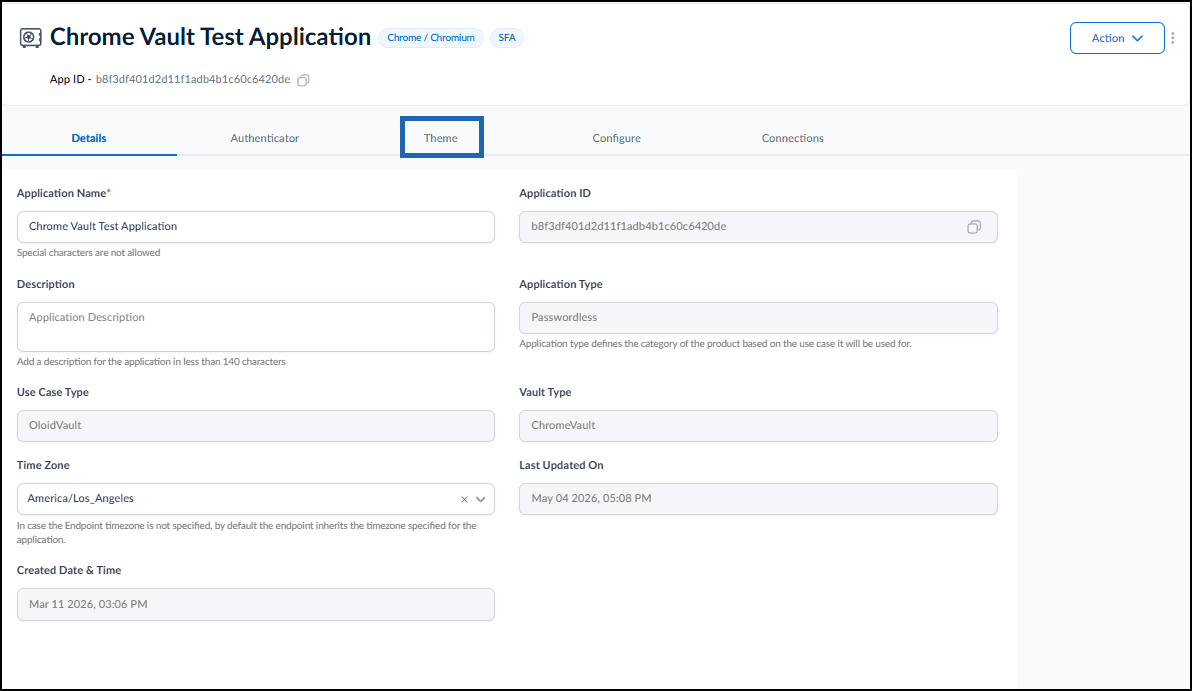This screenshot has height=691, width=1192.
Task: Click the Chrome / Chromium tag
Action: coord(431,38)
